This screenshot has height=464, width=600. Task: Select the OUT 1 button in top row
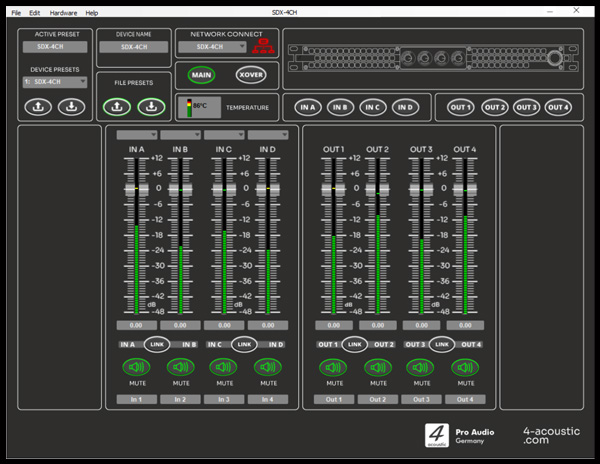click(460, 107)
